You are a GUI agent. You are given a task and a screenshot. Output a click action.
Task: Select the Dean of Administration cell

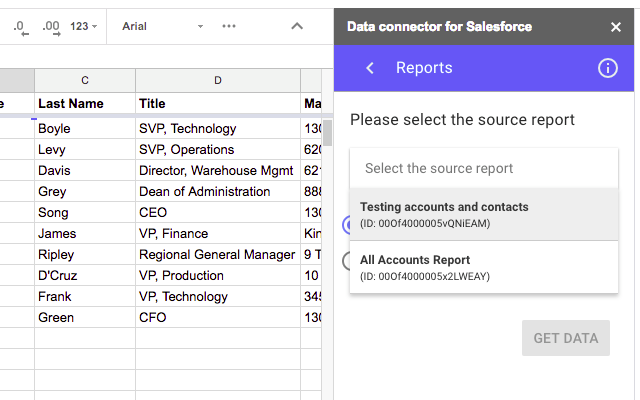(x=218, y=191)
